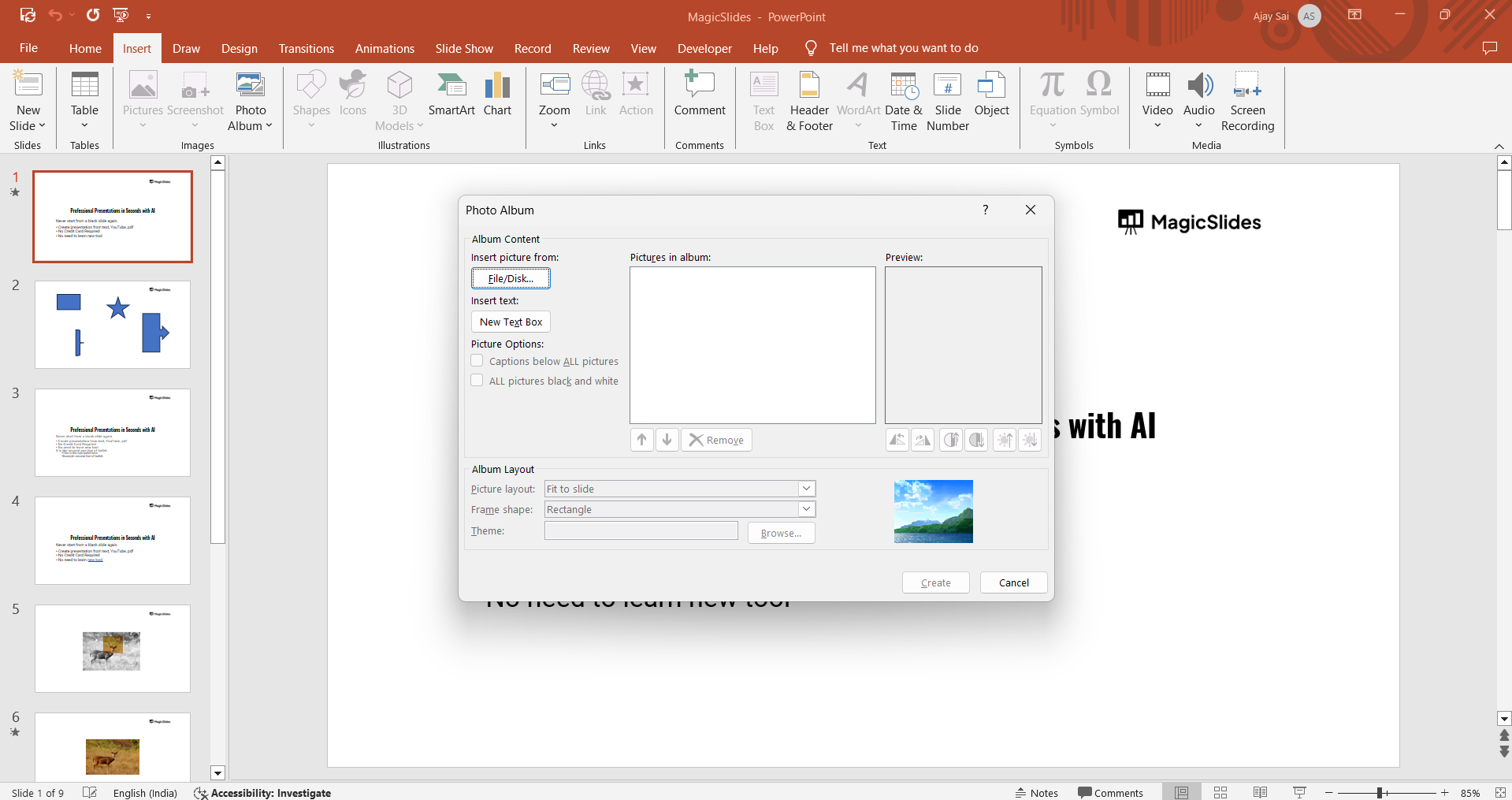Open the Design ribbon tab
Image resolution: width=1512 pixels, height=800 pixels.
[x=239, y=49]
